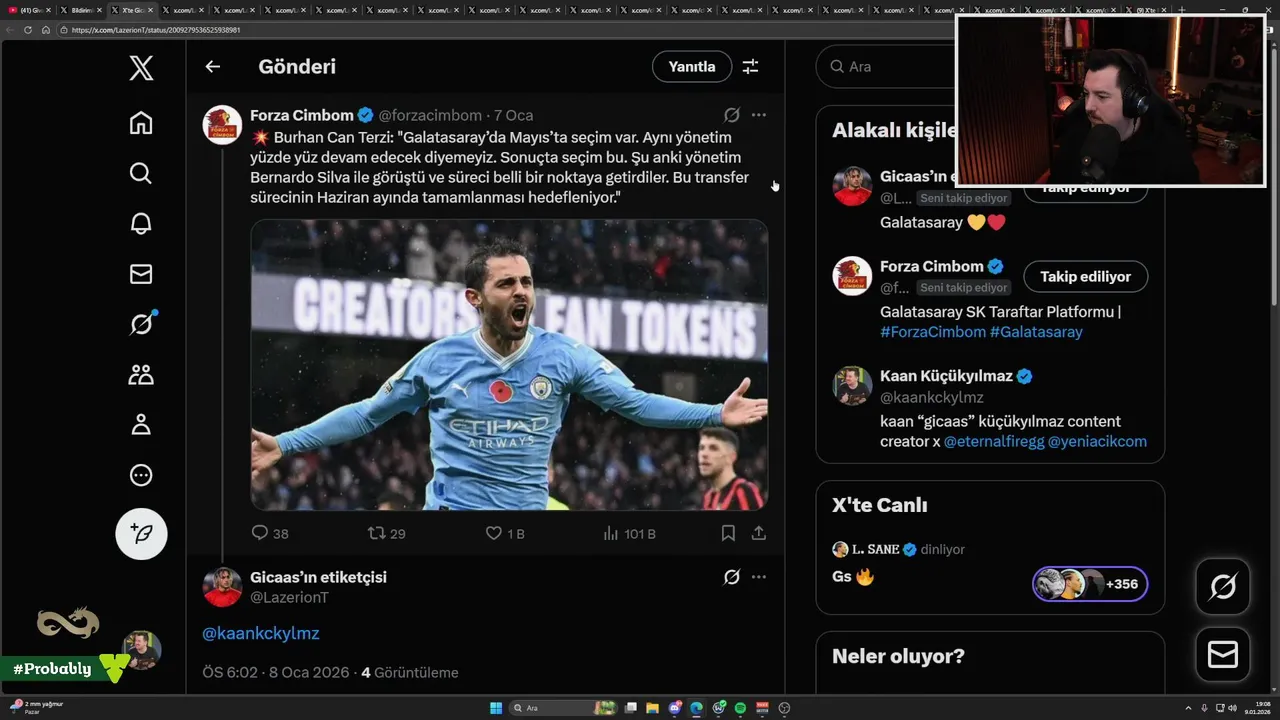View post analytics showing 101 B

pos(629,533)
